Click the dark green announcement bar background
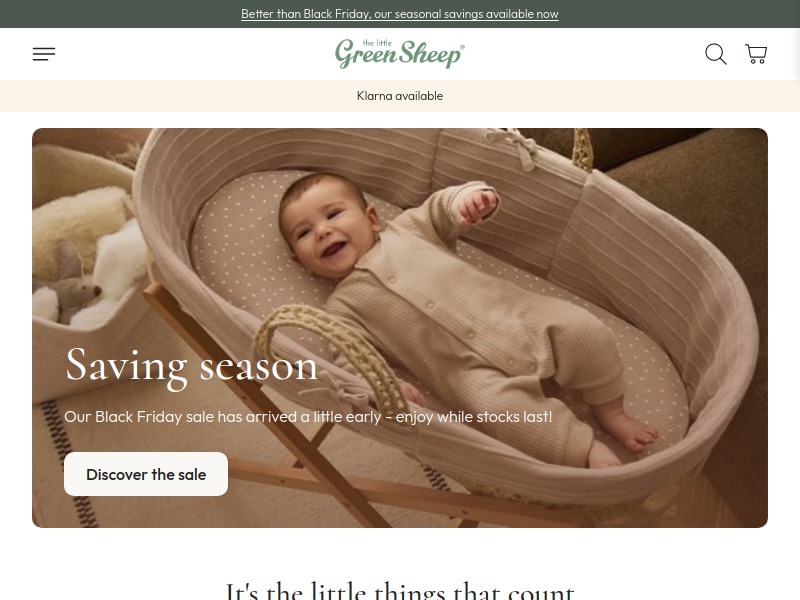This screenshot has width=800, height=600. point(128,14)
